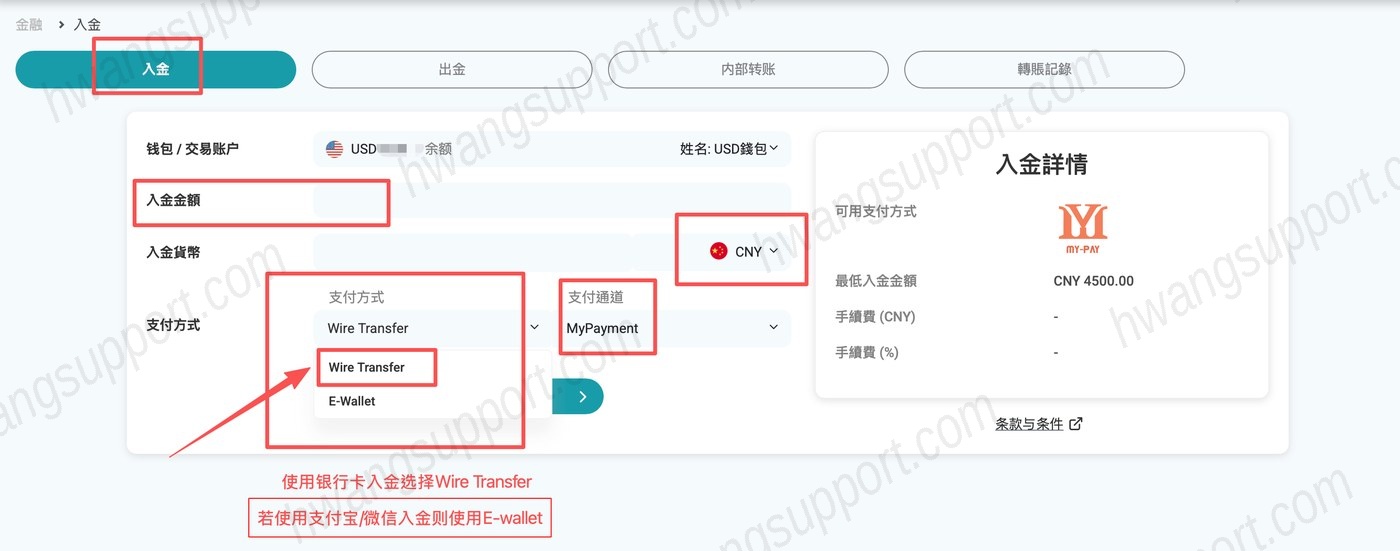This screenshot has width=1400, height=551.
Task: Click the 手續費 (%) label
Action: pyautogui.click(x=867, y=353)
